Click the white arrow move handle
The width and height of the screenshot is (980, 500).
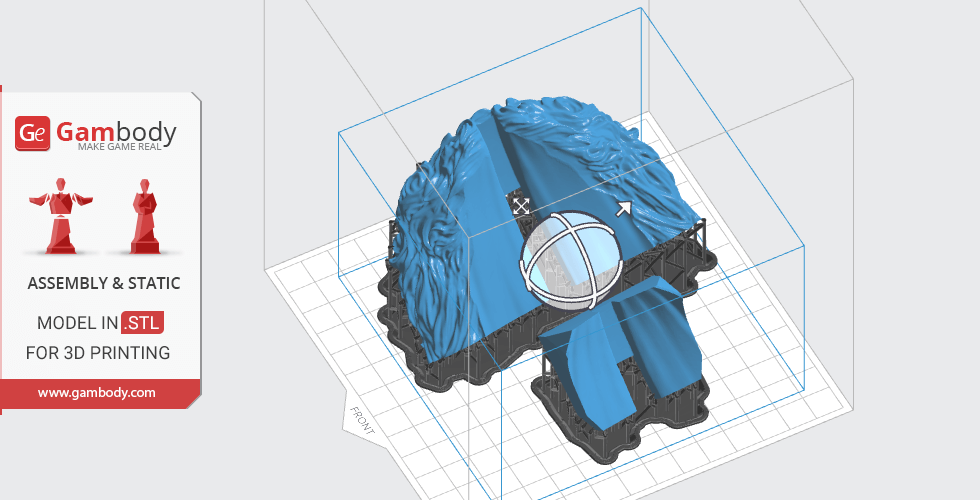pos(623,208)
